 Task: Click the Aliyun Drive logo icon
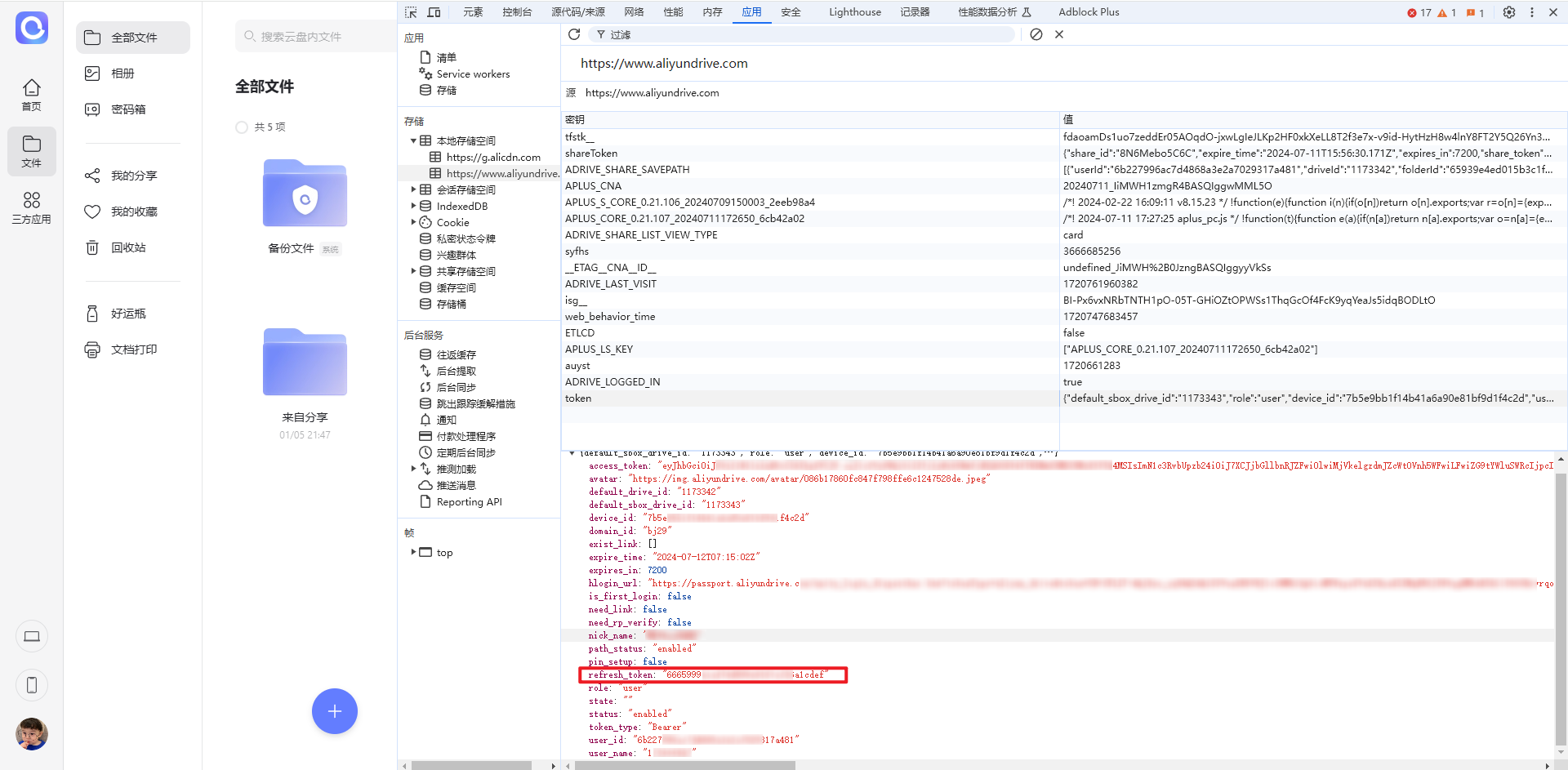[32, 28]
